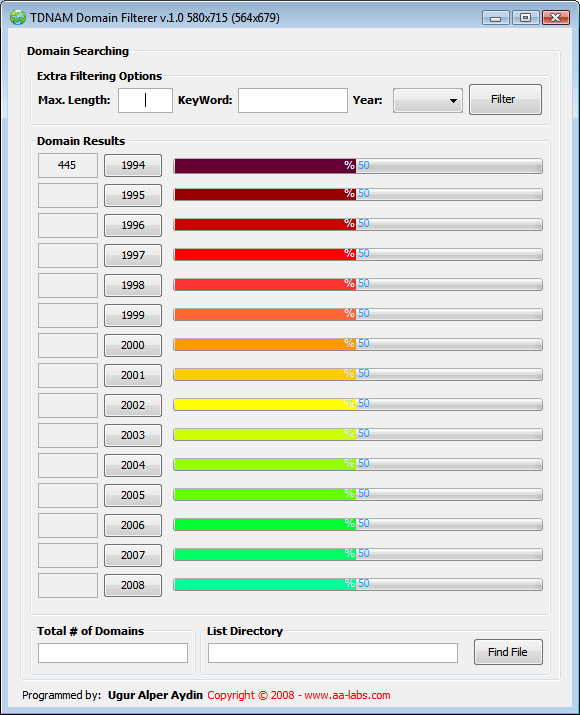The height and width of the screenshot is (715, 580).
Task: Select the 2008 year button
Action: pyautogui.click(x=133, y=585)
